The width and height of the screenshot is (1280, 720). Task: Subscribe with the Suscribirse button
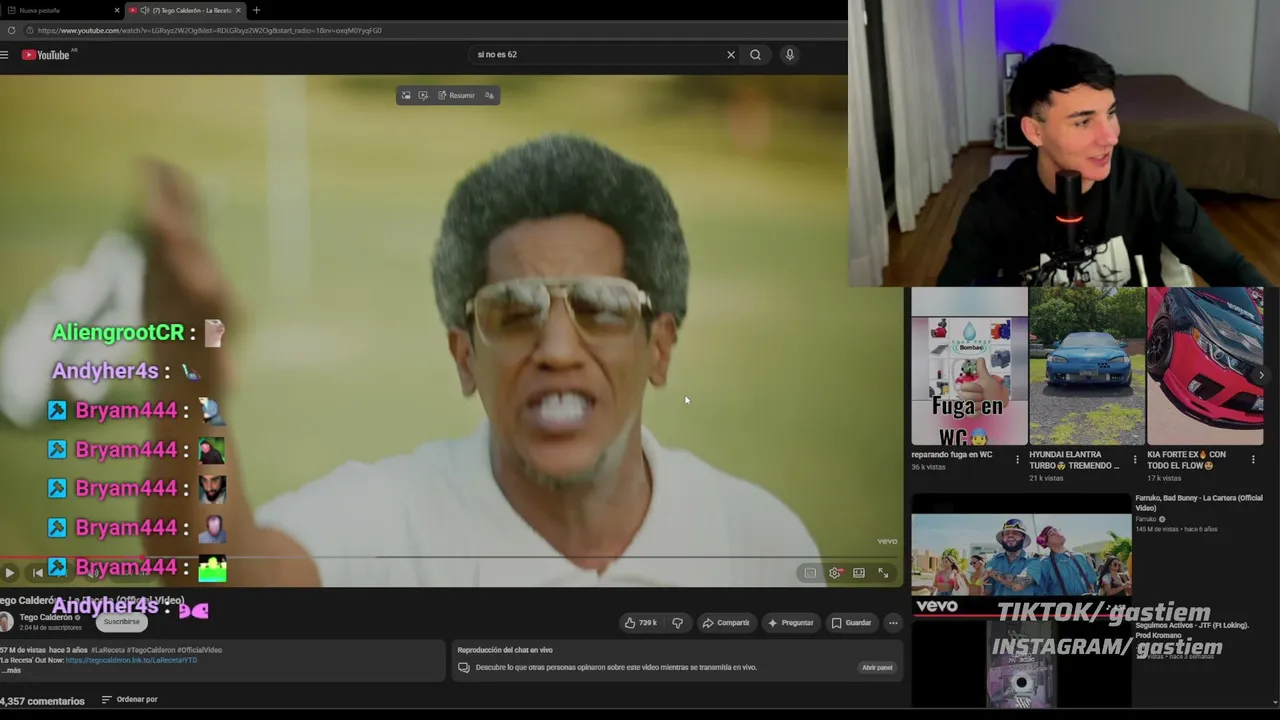[x=122, y=622]
